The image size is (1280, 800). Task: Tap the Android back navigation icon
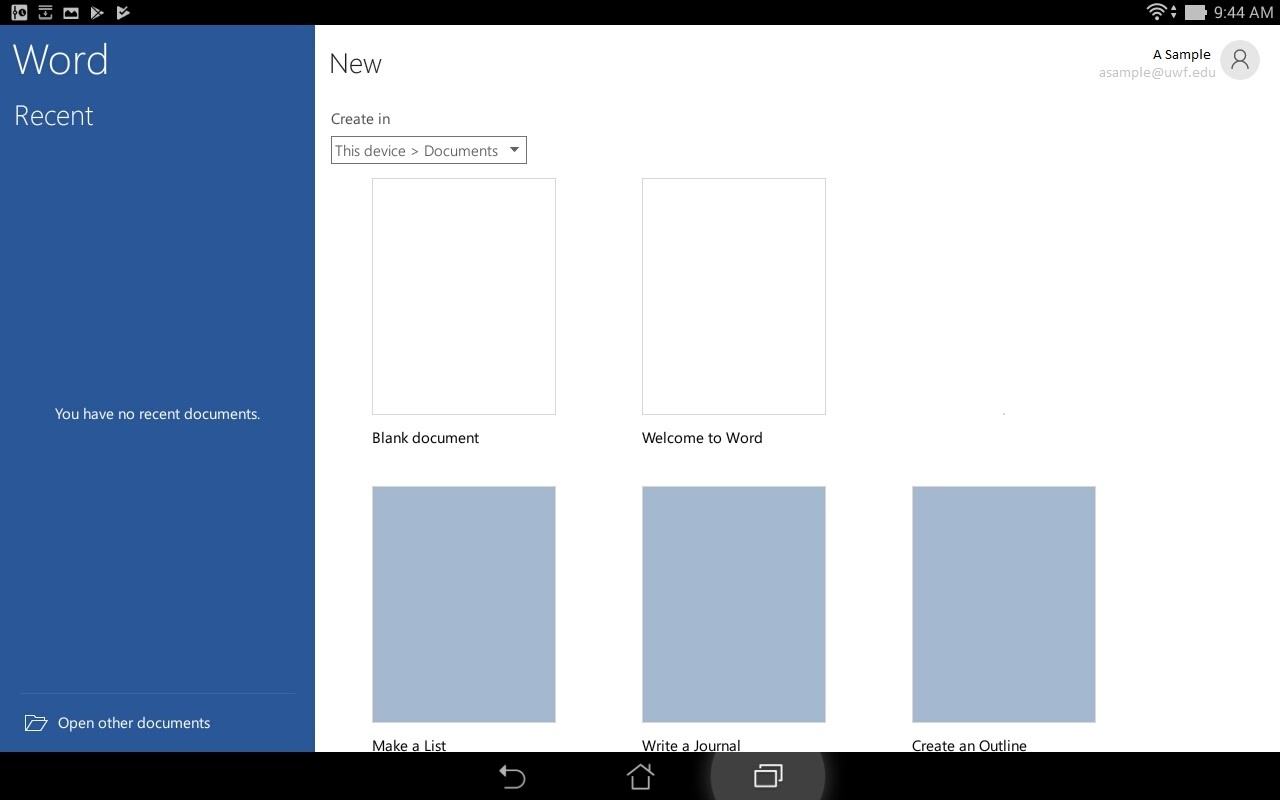512,777
